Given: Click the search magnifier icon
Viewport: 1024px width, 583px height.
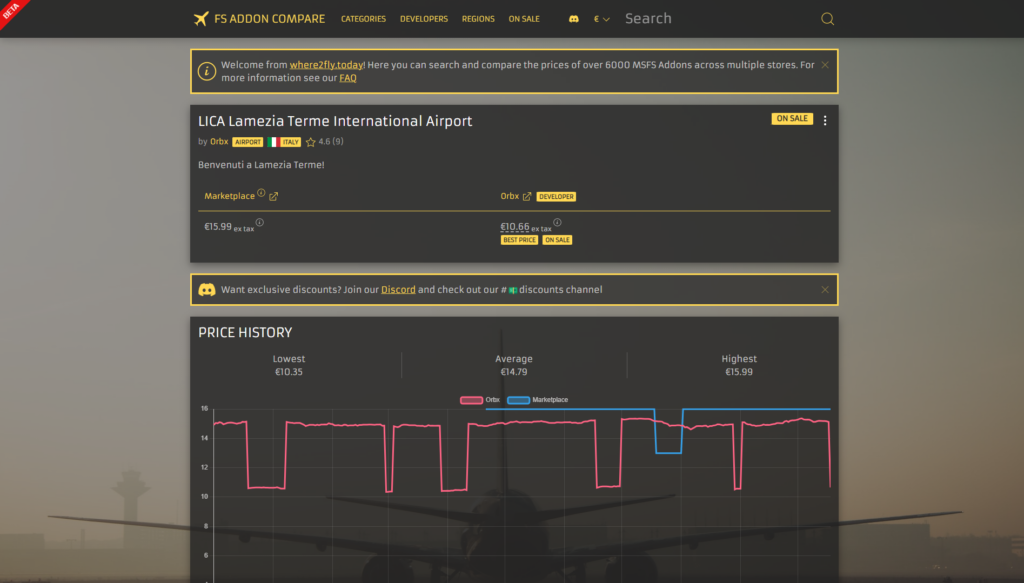Looking at the screenshot, I should tap(827, 19).
